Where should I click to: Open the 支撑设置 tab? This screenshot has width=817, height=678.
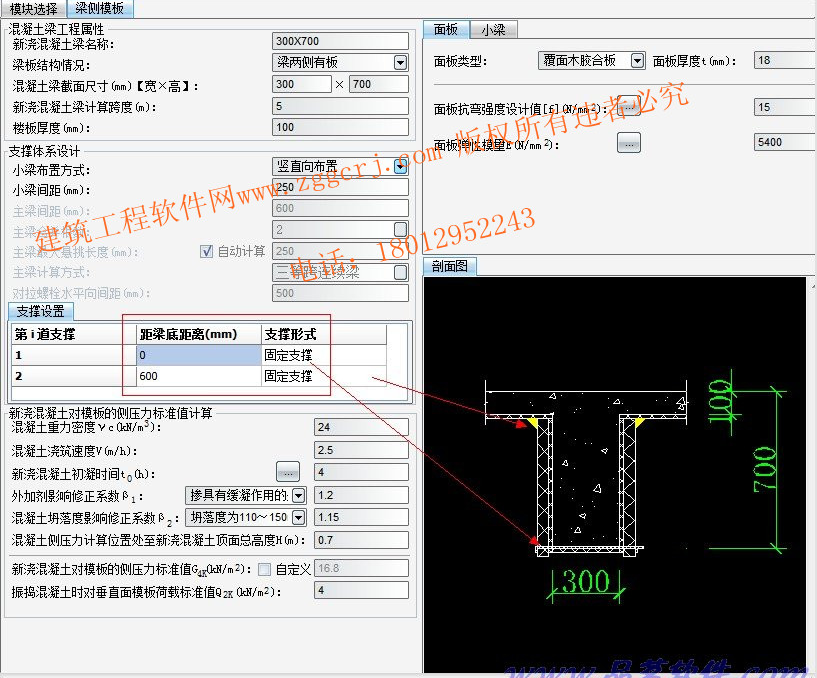(41, 312)
